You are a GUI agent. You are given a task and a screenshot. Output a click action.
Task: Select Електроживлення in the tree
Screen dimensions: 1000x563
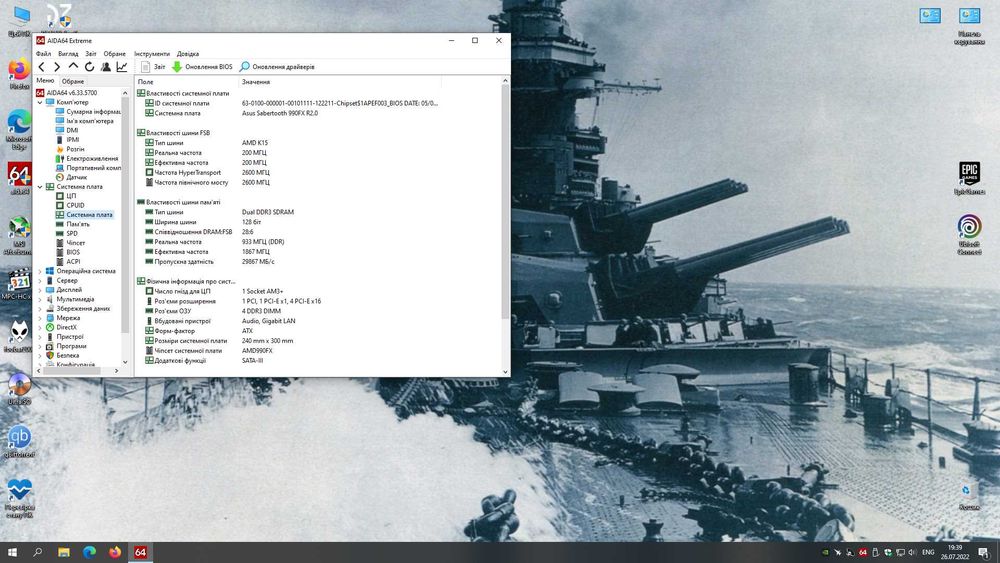pyautogui.click(x=92, y=158)
